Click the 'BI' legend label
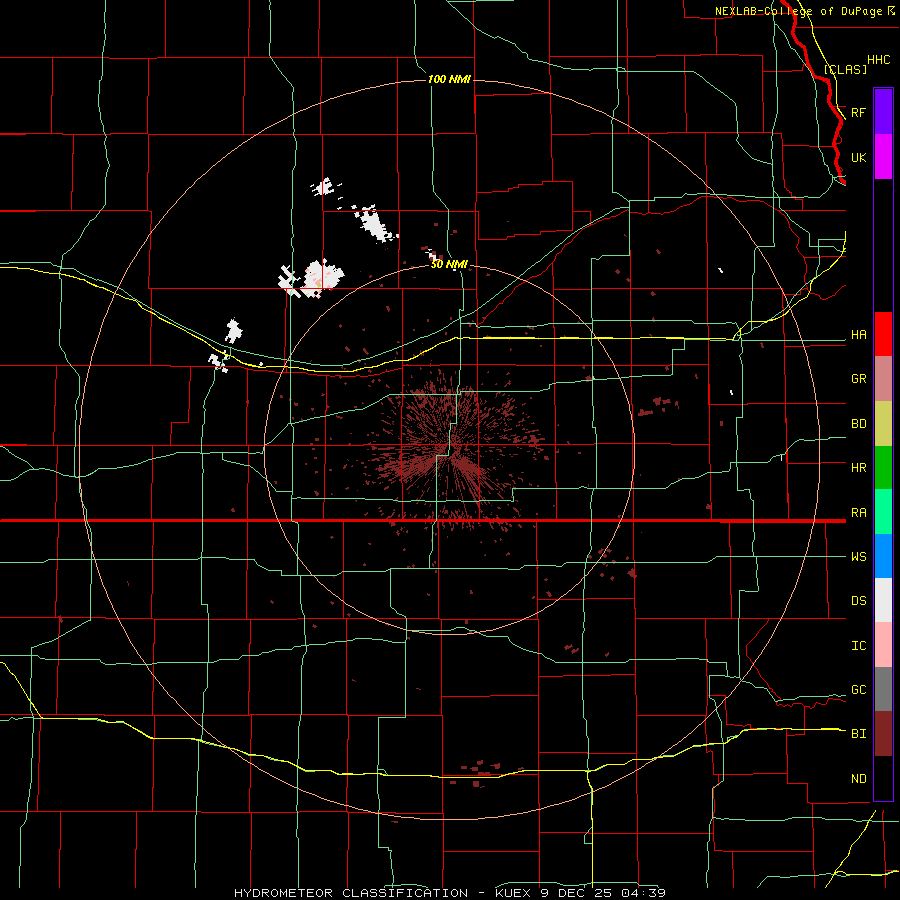Image resolution: width=900 pixels, height=900 pixels. point(859,734)
